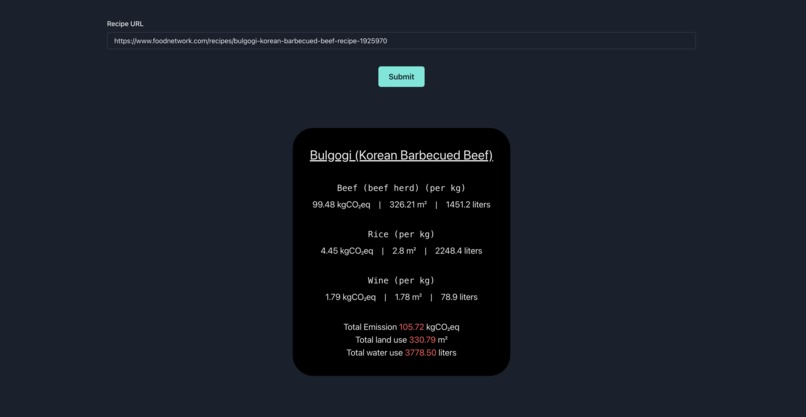The height and width of the screenshot is (417, 806).
Task: Focus the Recipe URL input field
Action: tap(401, 41)
